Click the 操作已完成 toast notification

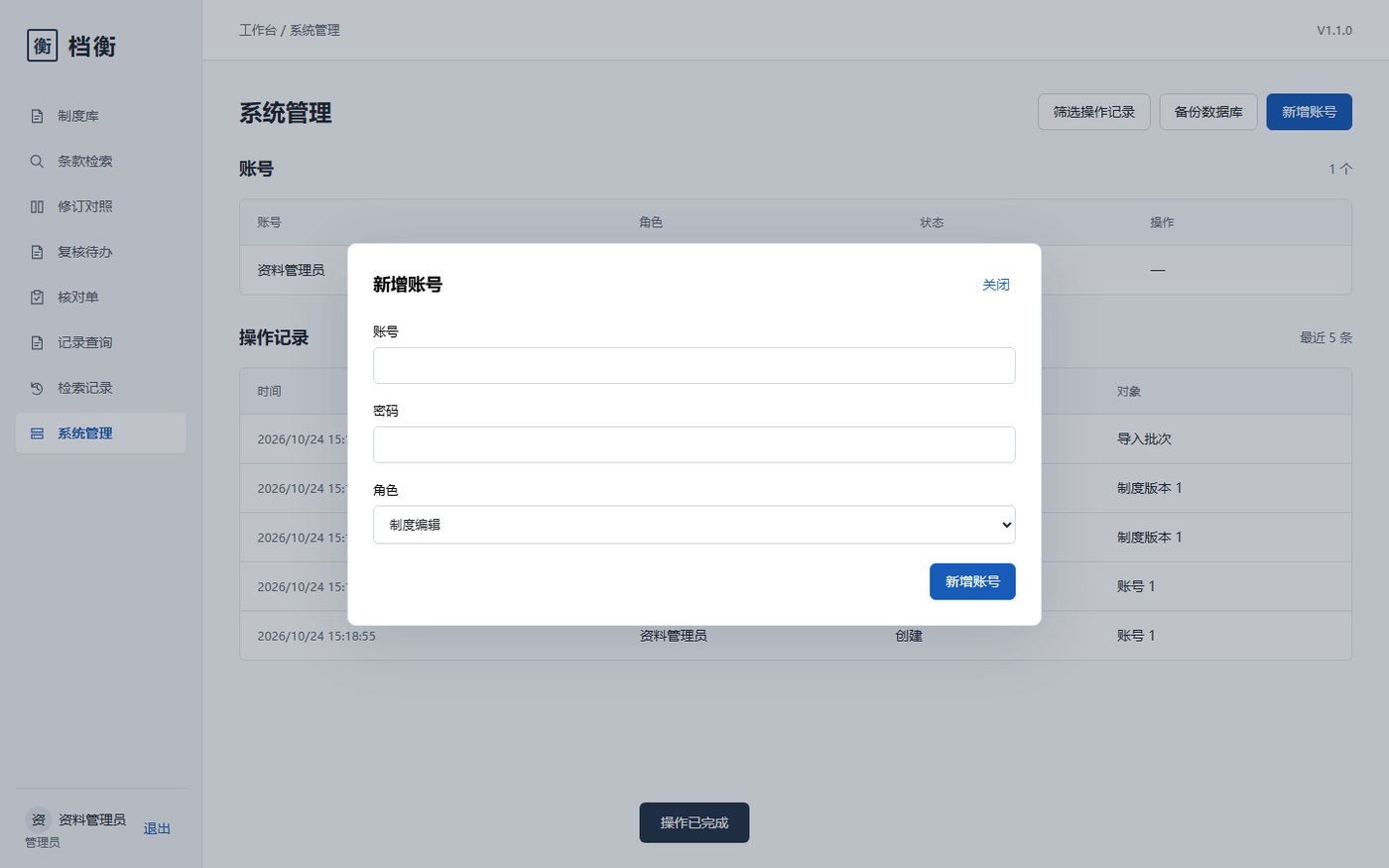694,822
